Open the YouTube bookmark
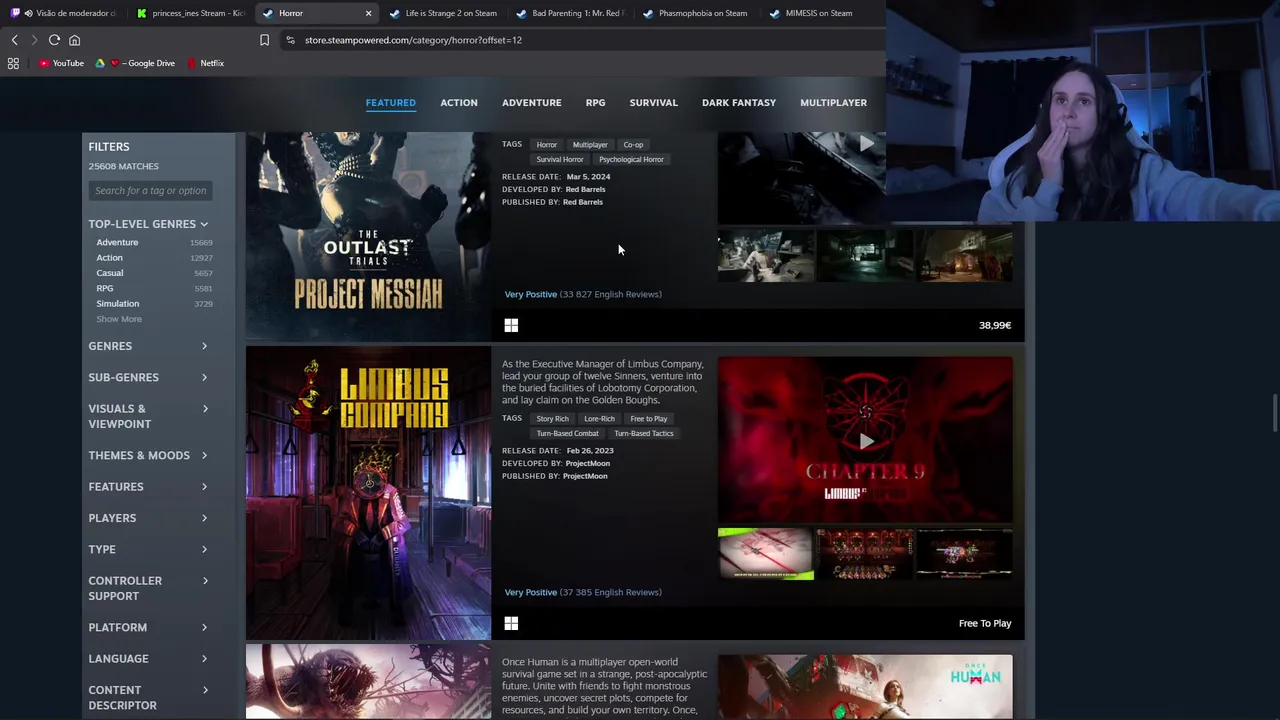This screenshot has width=1280, height=720. tap(61, 63)
